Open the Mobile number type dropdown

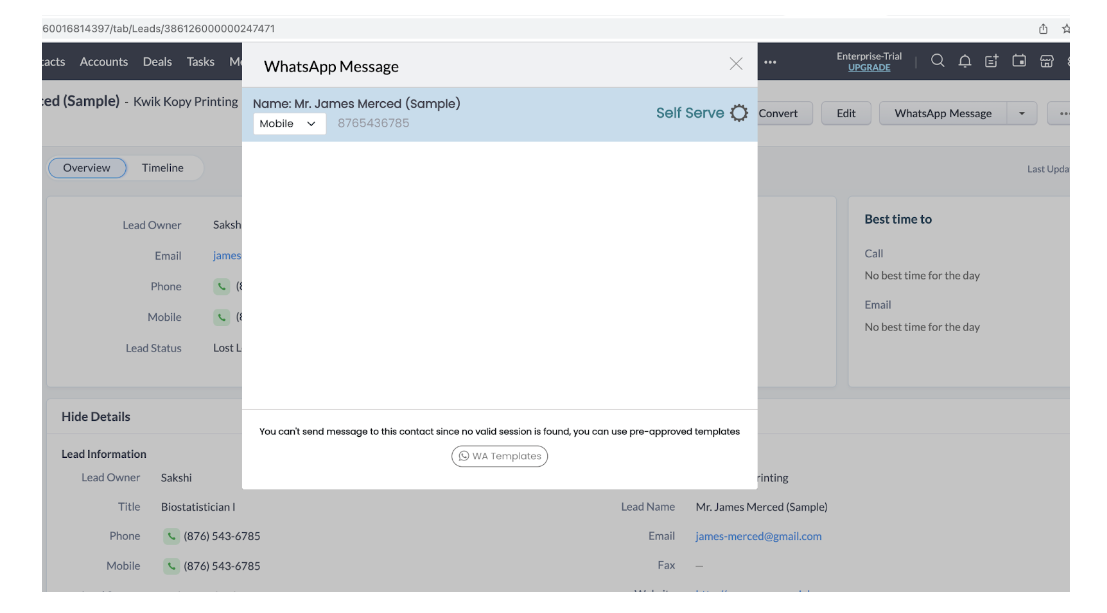pos(289,124)
